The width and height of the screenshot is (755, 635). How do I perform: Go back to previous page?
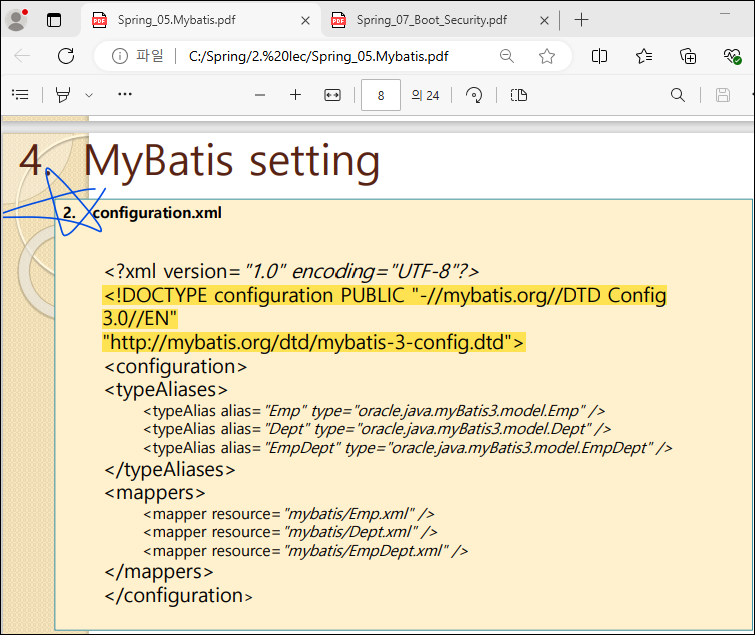pyautogui.click(x=22, y=56)
